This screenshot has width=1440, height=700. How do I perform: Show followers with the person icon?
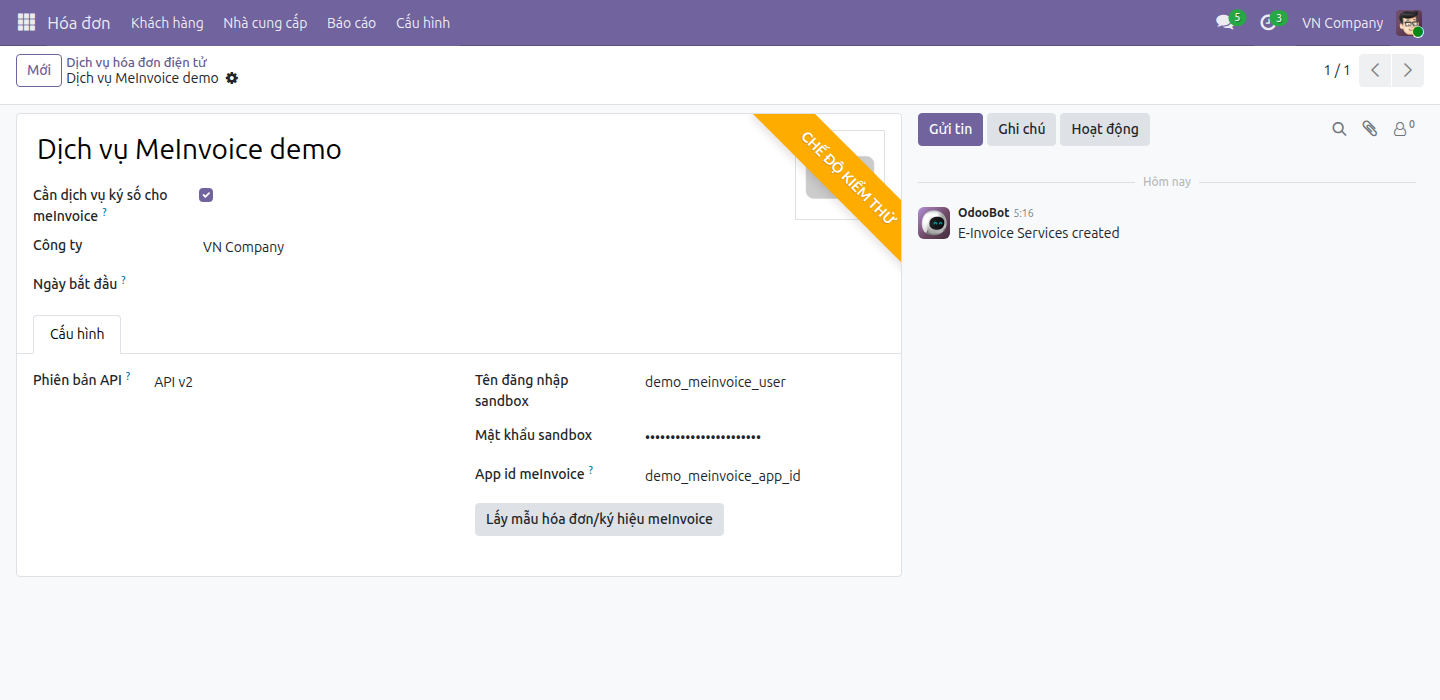pos(1403,129)
